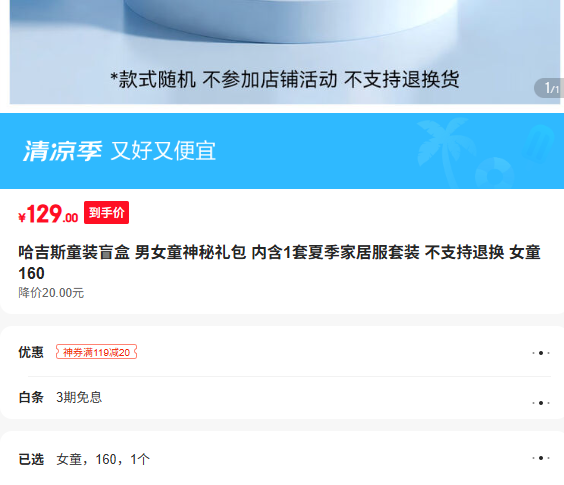This screenshot has width=564, height=485.
Task: Open more options on the 白条 row
Action: point(541,403)
